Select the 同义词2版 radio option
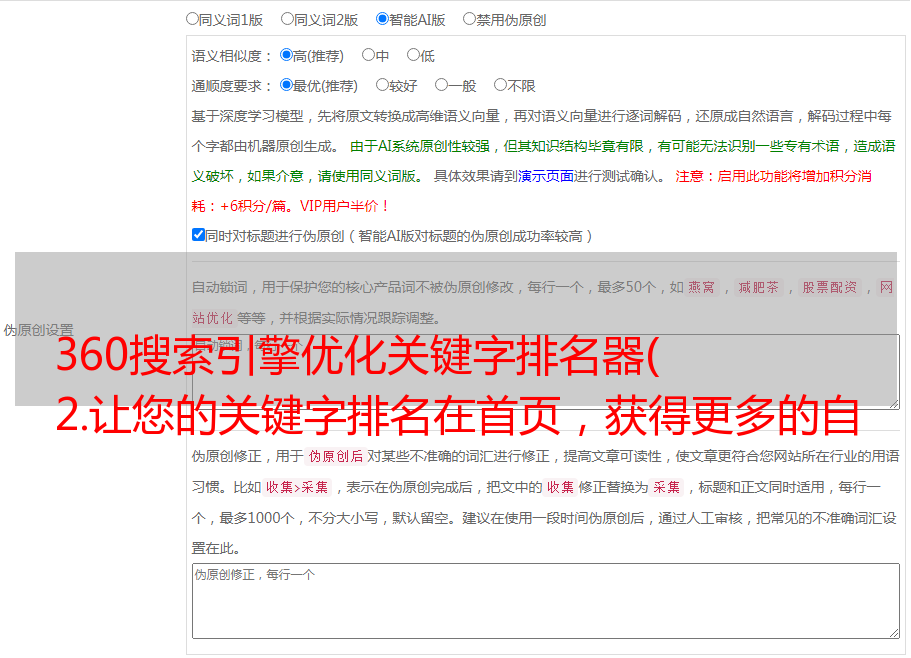Viewport: 911px width, 658px height. [287, 19]
